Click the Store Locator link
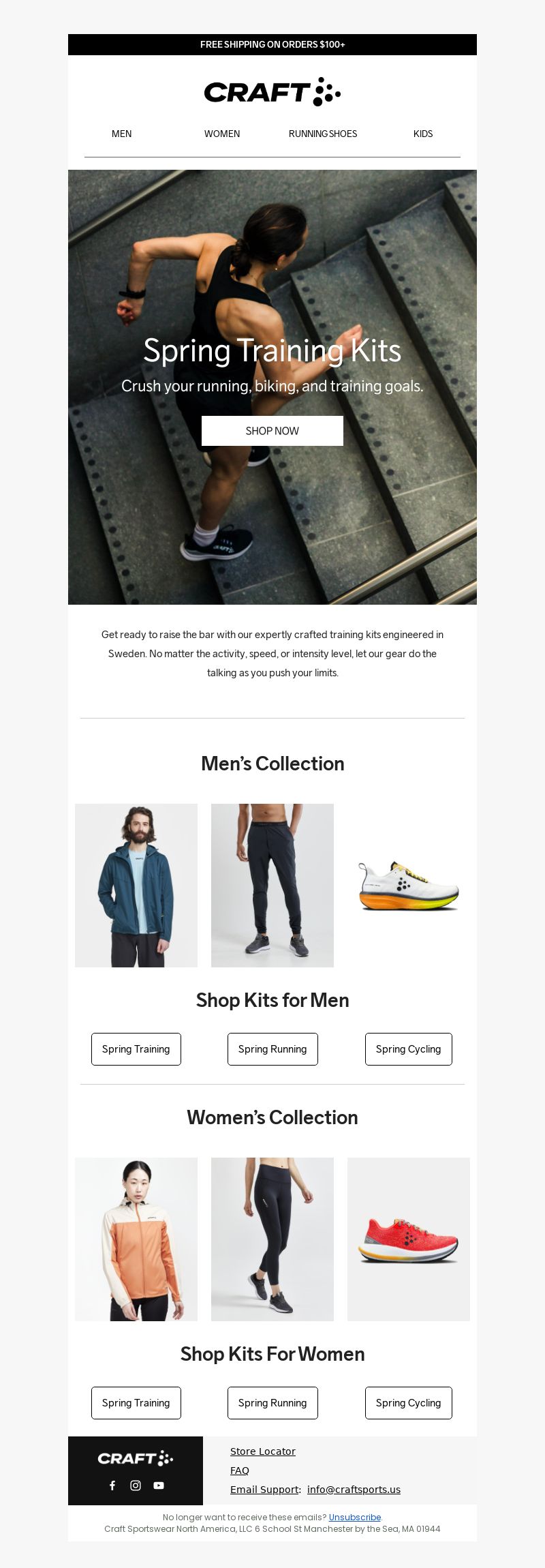The image size is (545, 1568). point(263,1451)
